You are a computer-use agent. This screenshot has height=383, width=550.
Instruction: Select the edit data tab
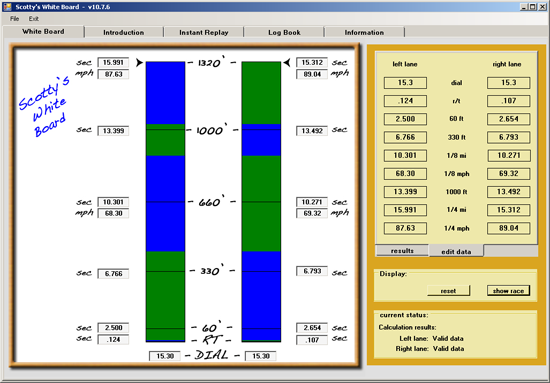[x=456, y=251]
